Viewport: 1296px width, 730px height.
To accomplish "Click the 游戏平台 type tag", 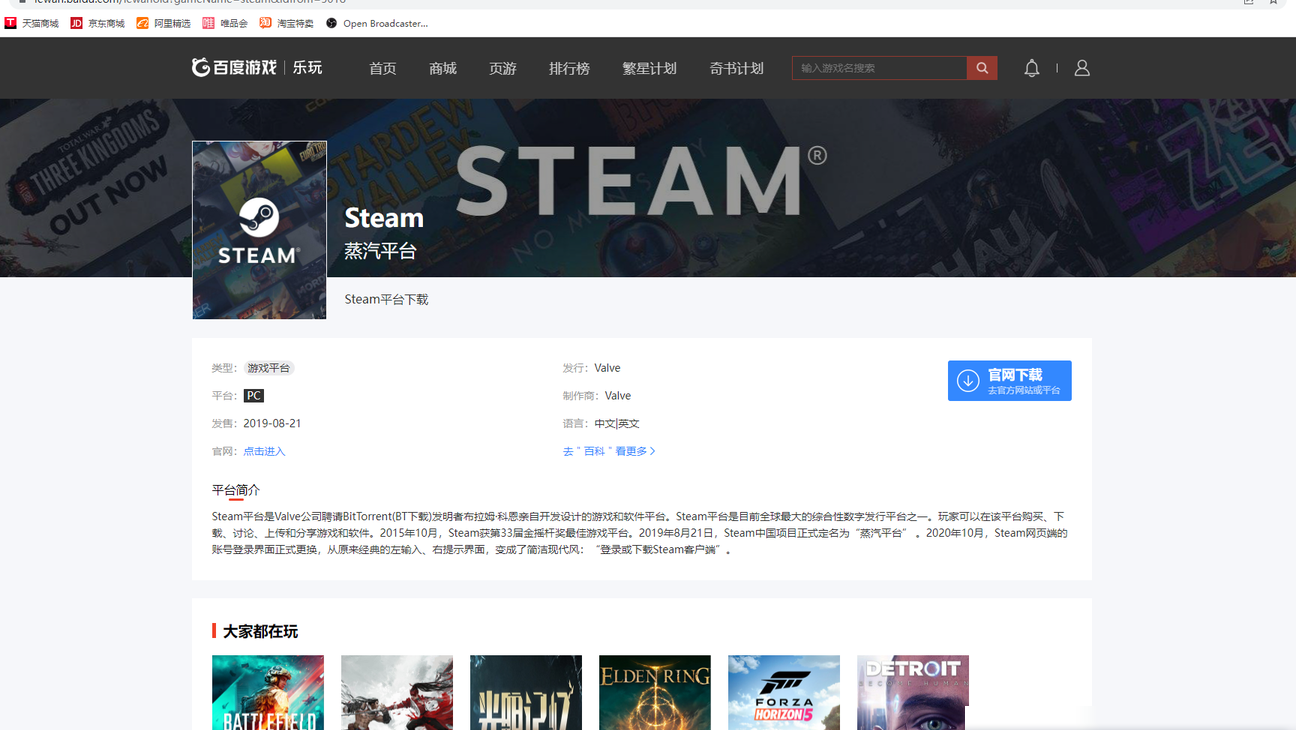I will click(x=269, y=368).
